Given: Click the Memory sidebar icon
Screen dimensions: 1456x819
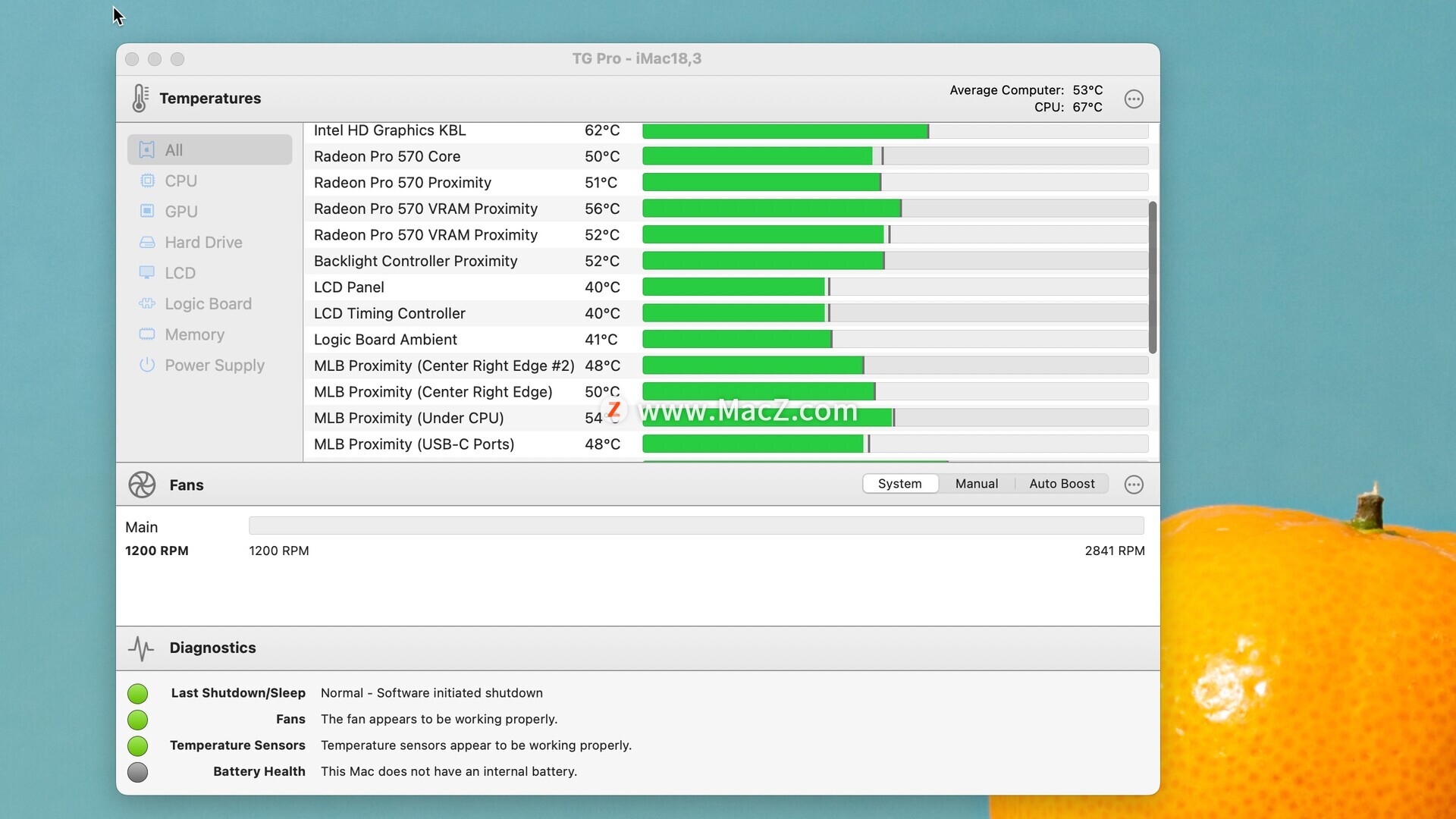Looking at the screenshot, I should click(147, 334).
